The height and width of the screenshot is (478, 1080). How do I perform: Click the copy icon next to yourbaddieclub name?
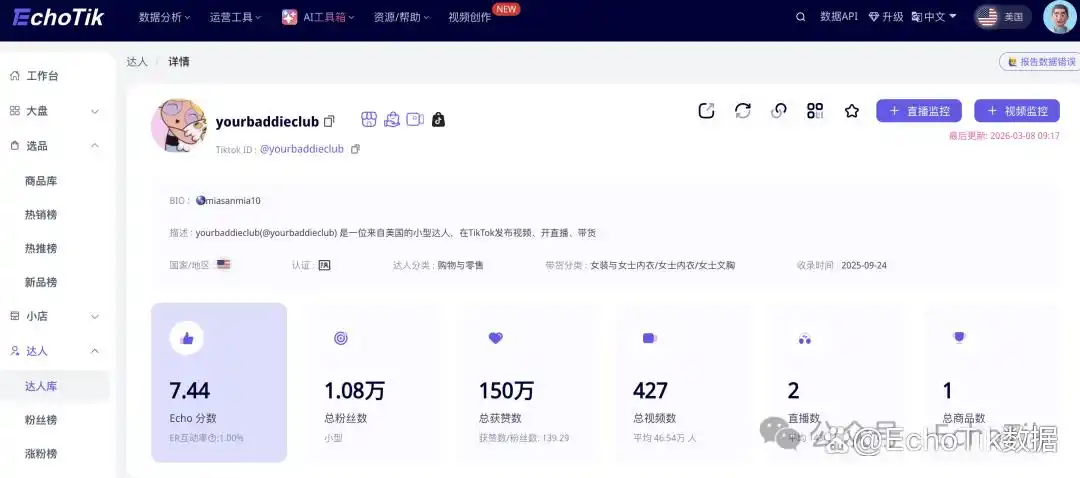pyautogui.click(x=330, y=122)
